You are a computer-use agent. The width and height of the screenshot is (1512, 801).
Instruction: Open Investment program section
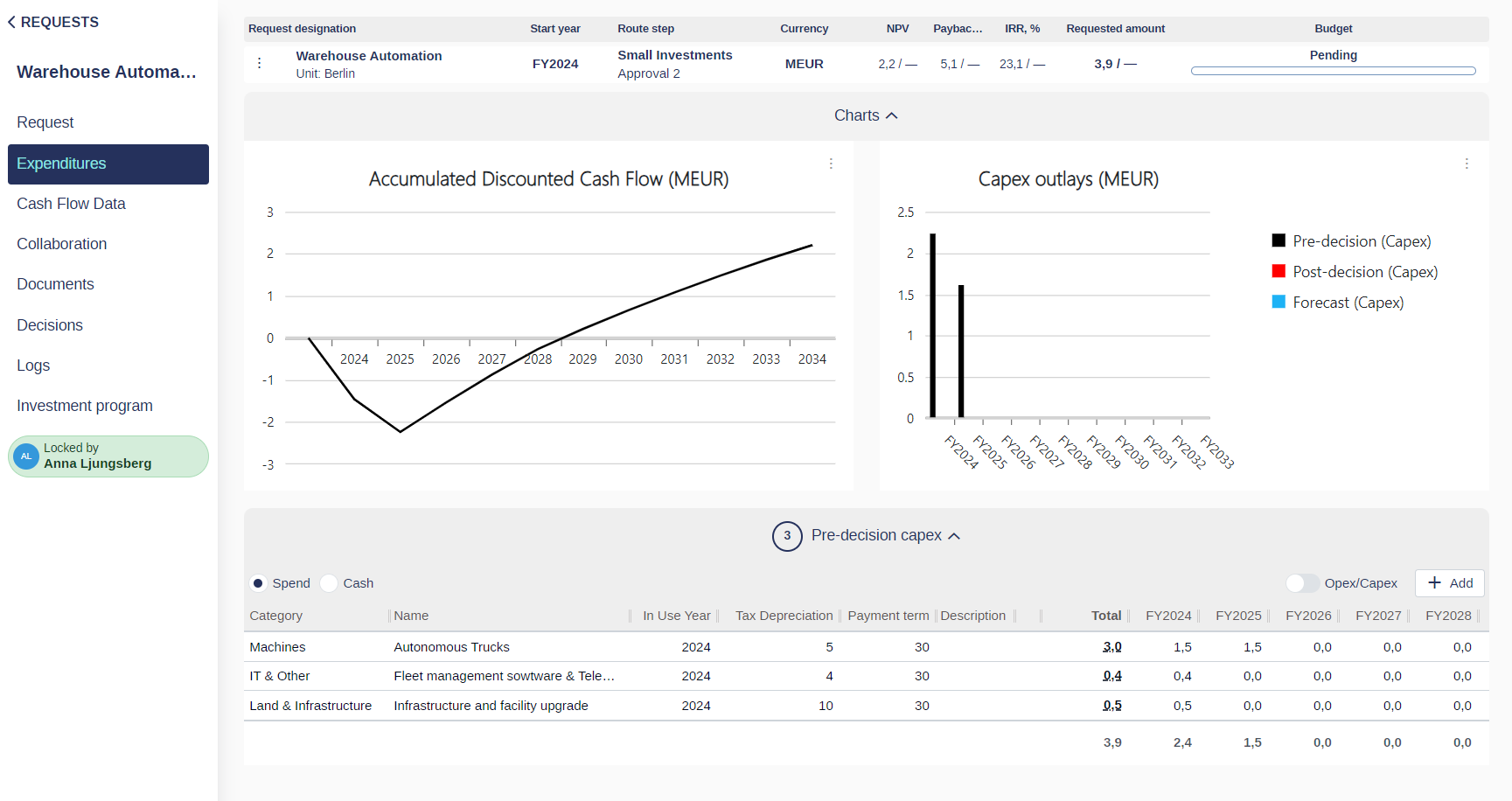(x=85, y=406)
